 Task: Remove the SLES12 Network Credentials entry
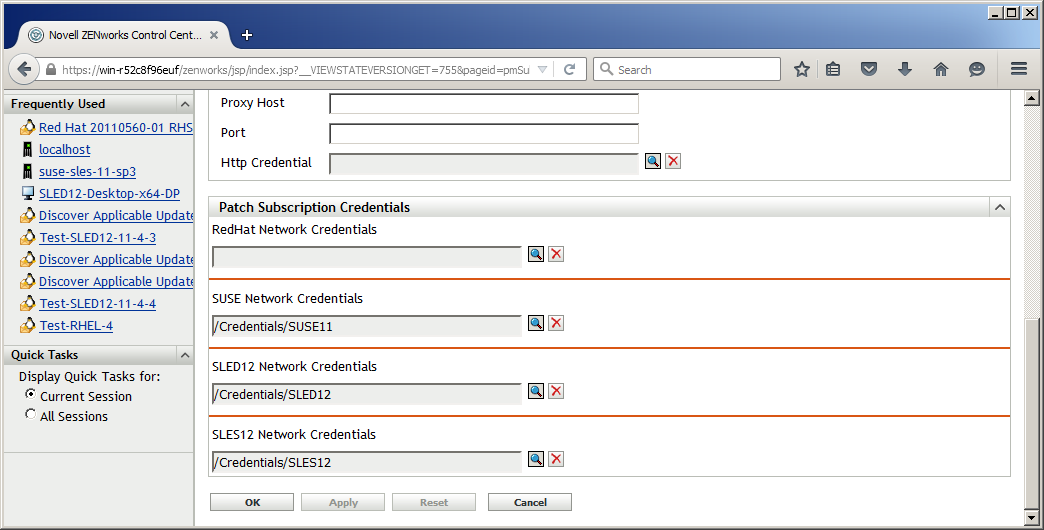point(556,459)
